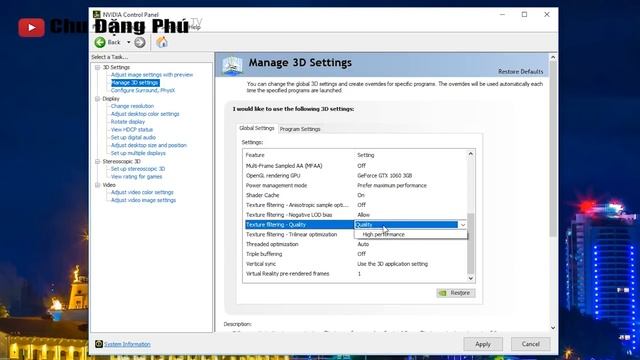Select Texture filtering Anisotropic sample row
This screenshot has width=640, height=360.
point(355,205)
